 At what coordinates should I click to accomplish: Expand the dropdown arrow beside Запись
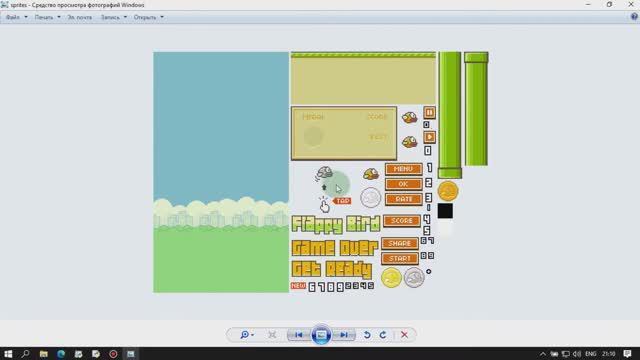coord(125,17)
